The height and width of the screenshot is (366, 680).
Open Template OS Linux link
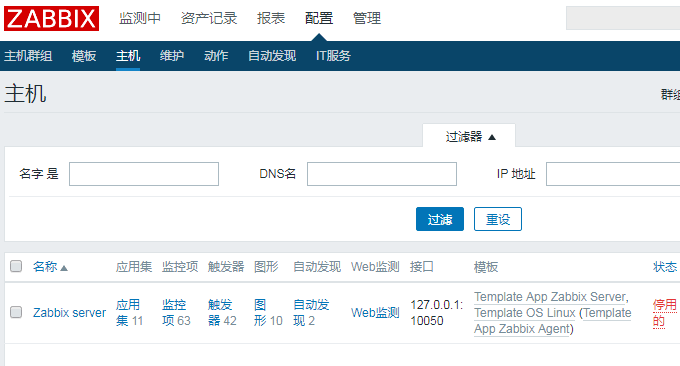tap(525, 313)
